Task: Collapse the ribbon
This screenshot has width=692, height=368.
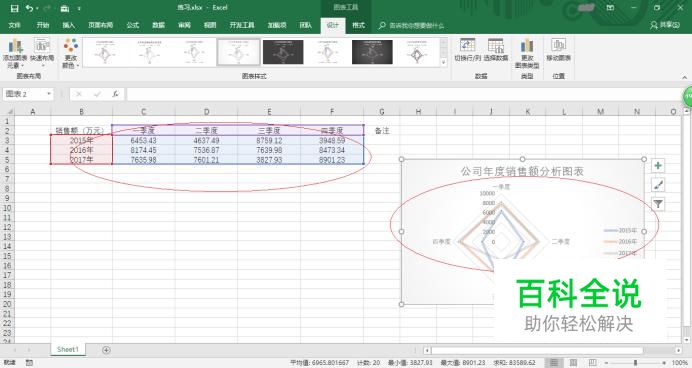Action: coord(684,78)
